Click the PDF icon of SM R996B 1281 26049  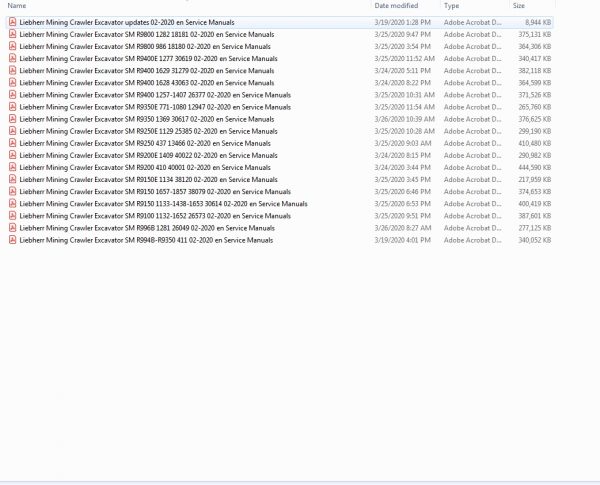13,227
